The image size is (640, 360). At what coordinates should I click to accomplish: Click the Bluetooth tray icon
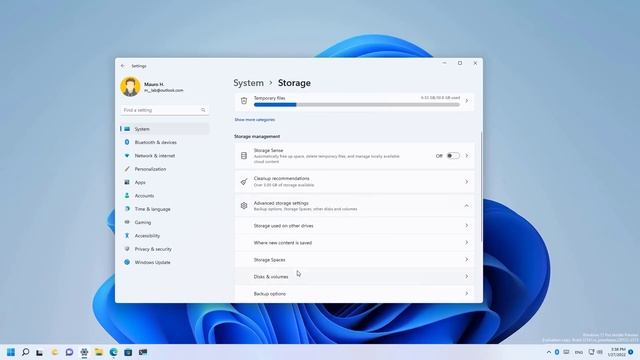[x=557, y=352]
